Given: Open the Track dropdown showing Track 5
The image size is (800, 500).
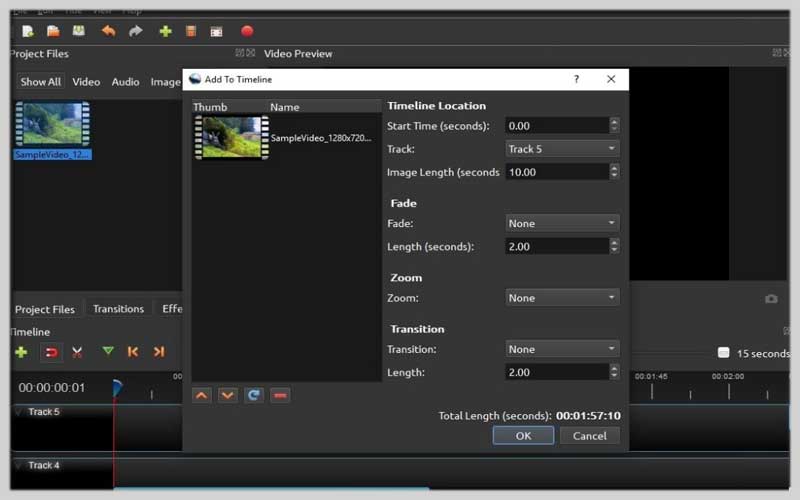Looking at the screenshot, I should pos(562,149).
